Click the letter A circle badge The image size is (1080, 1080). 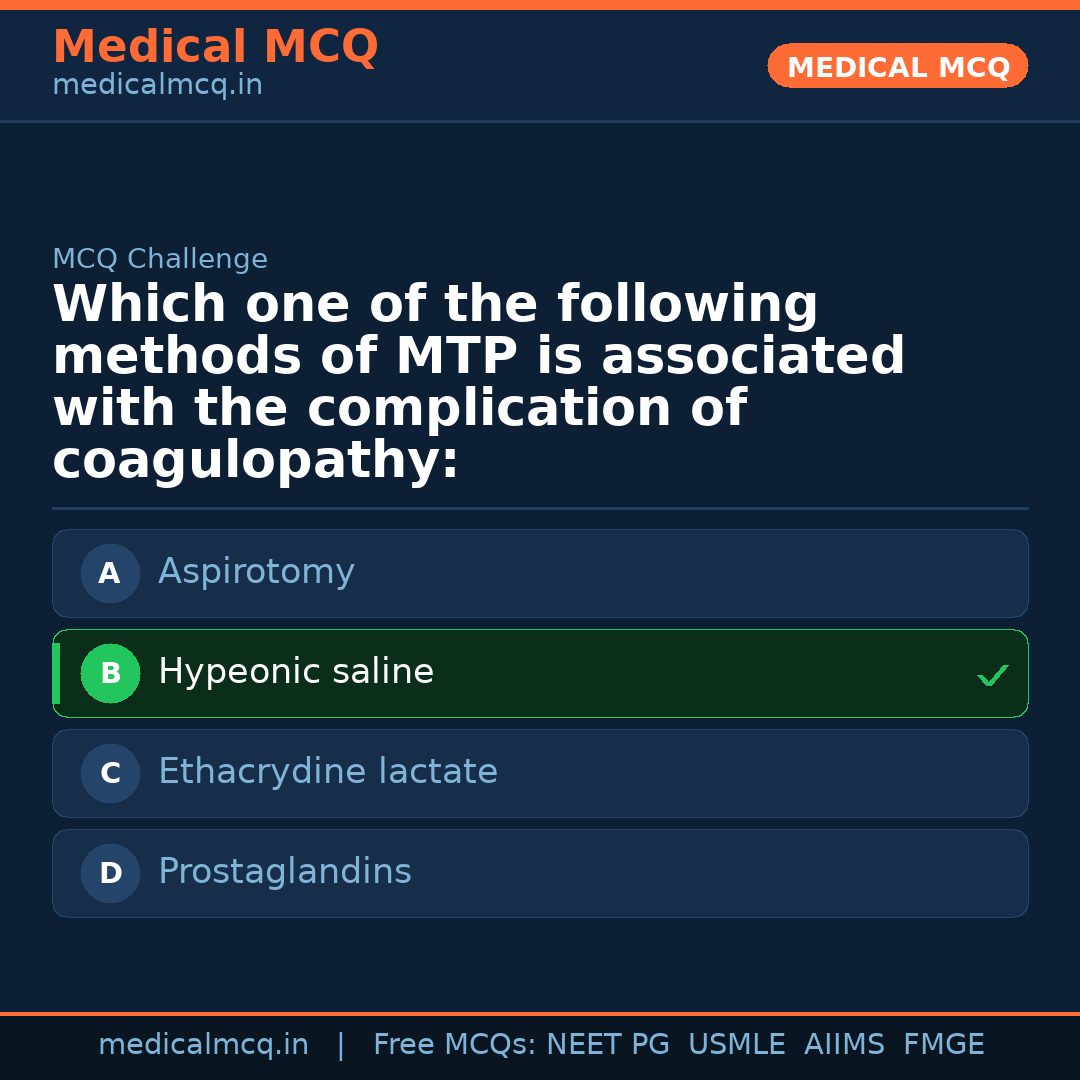110,574
